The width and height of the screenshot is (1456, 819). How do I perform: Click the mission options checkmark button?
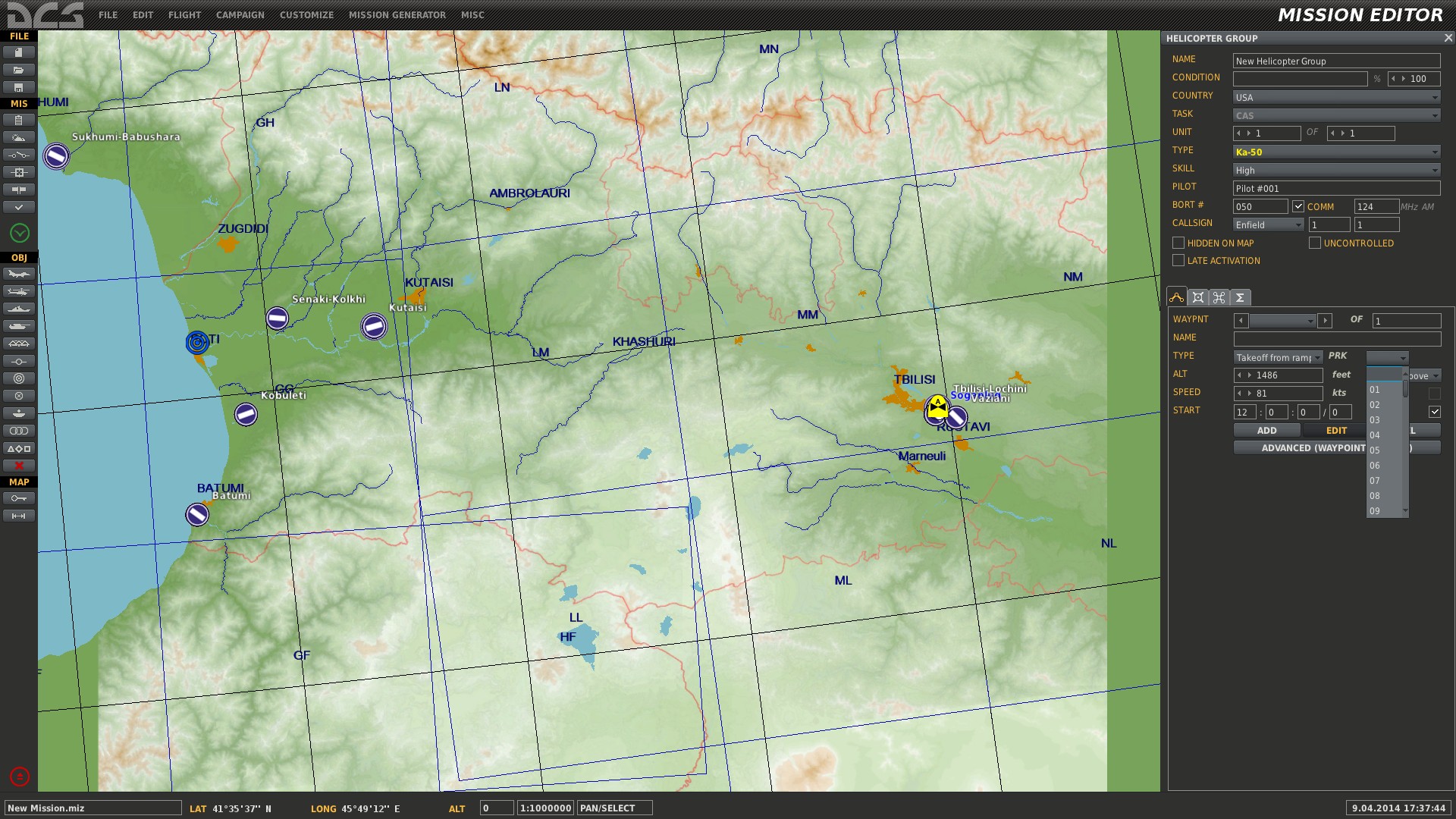pos(19,207)
